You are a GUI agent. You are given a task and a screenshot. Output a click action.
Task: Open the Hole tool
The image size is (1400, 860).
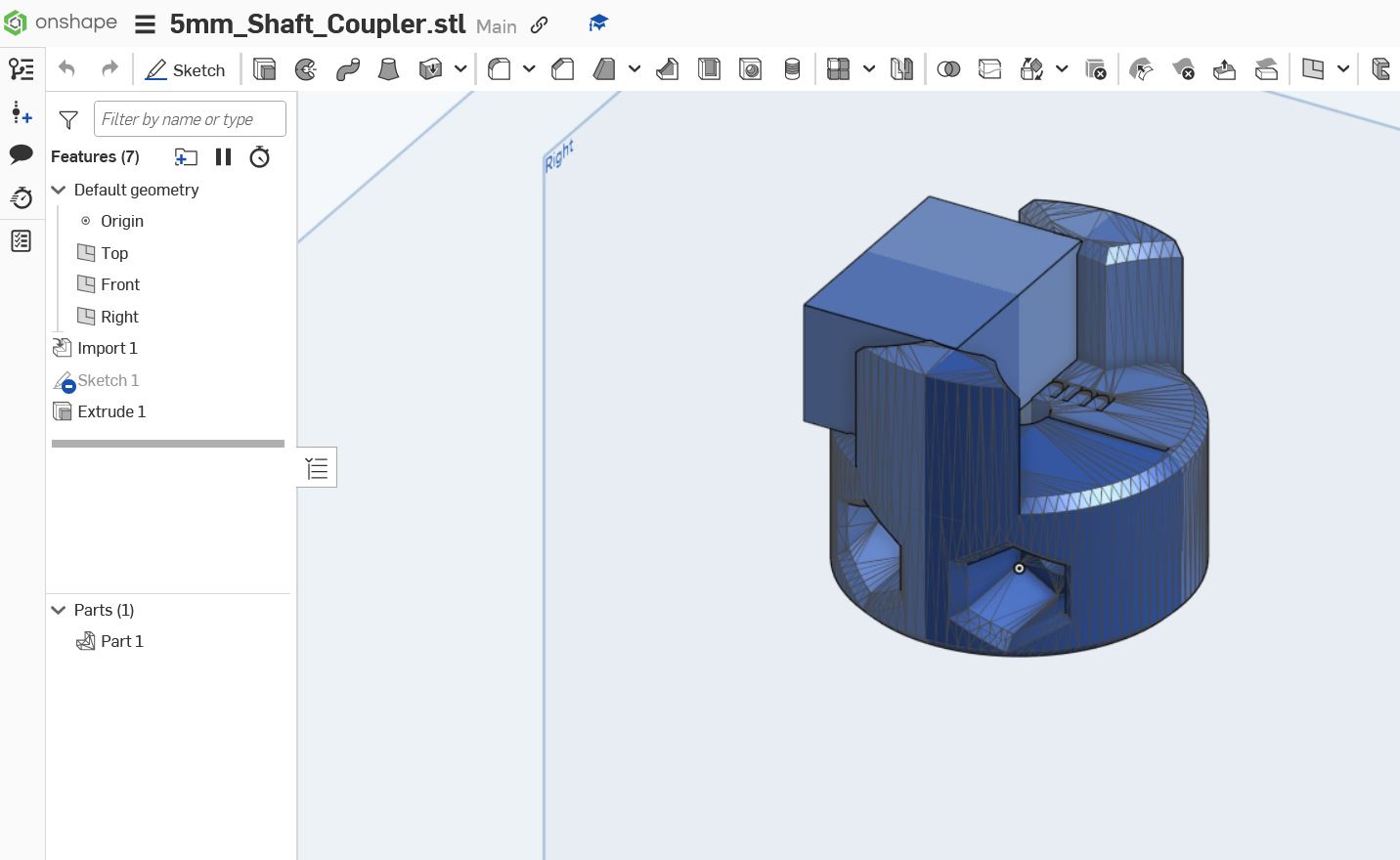751,68
